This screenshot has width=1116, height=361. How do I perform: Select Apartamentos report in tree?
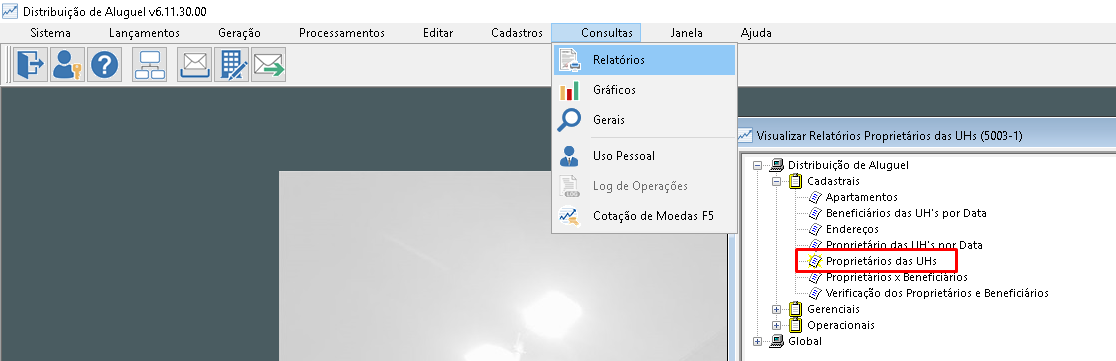(862, 197)
